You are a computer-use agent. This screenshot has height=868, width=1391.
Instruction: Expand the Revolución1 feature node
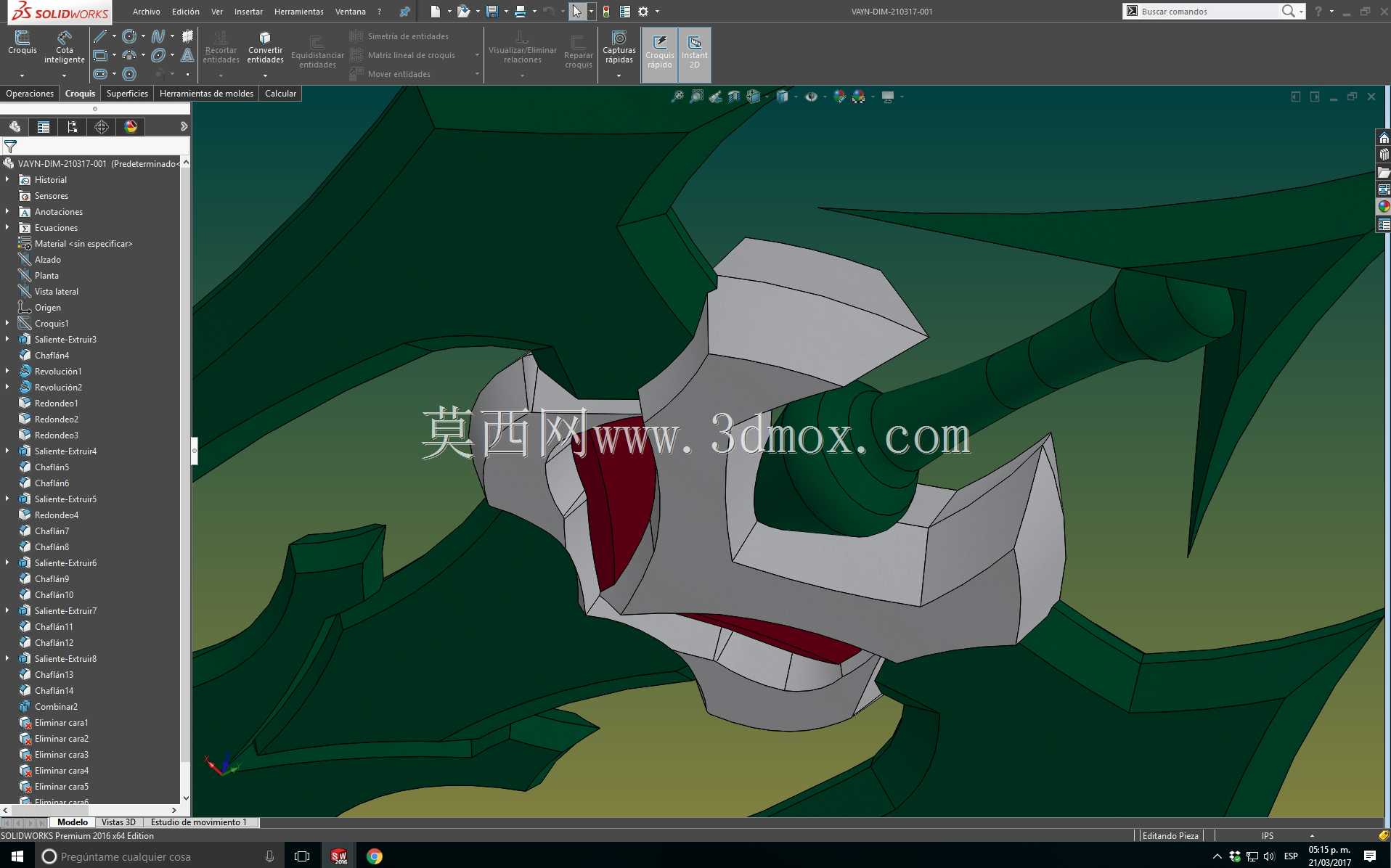[x=7, y=371]
